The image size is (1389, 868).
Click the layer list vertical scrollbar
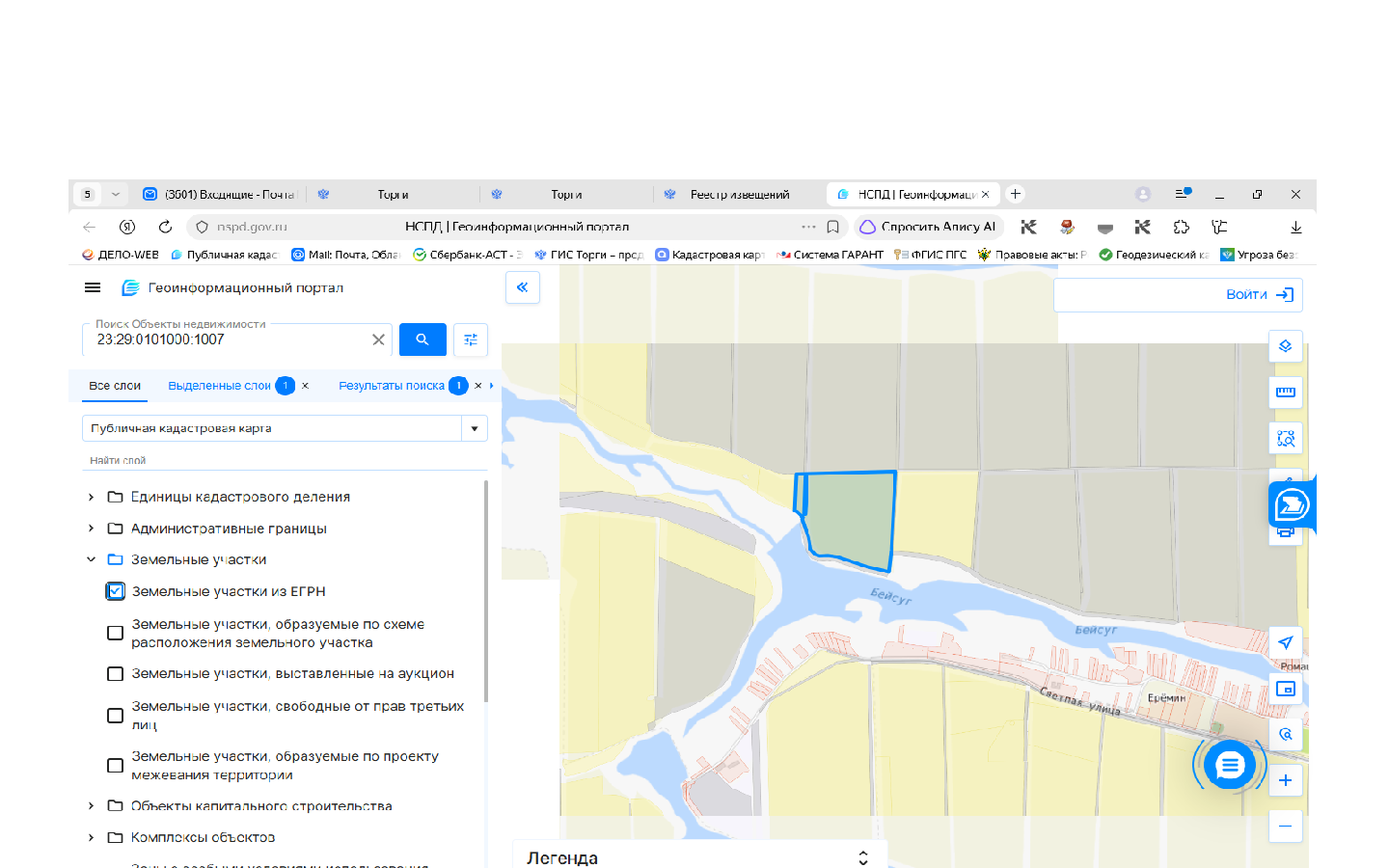(x=486, y=591)
